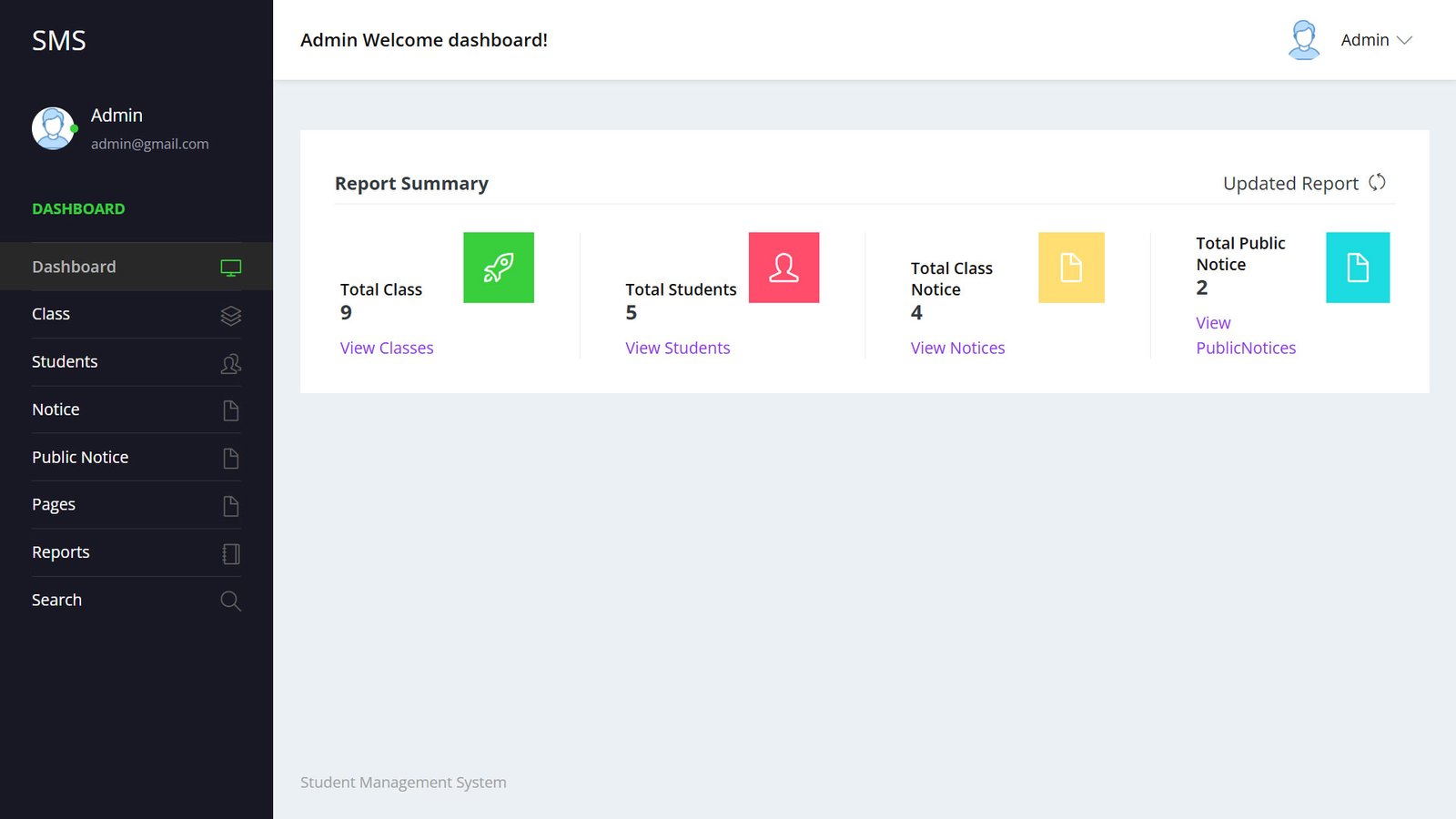This screenshot has width=1456, height=819.
Task: Click the red user Total Students icon
Action: (x=784, y=268)
